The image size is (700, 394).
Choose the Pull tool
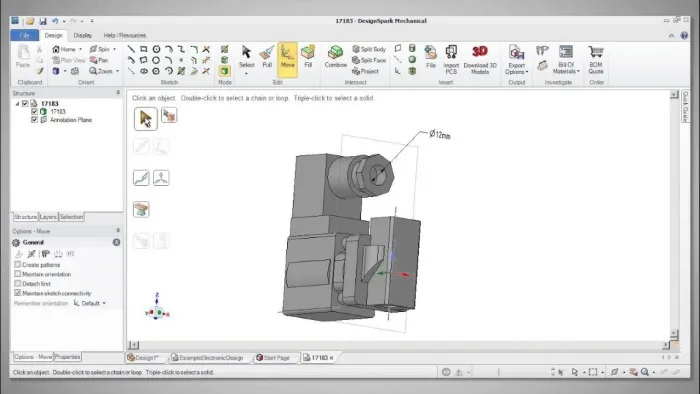coord(267,57)
